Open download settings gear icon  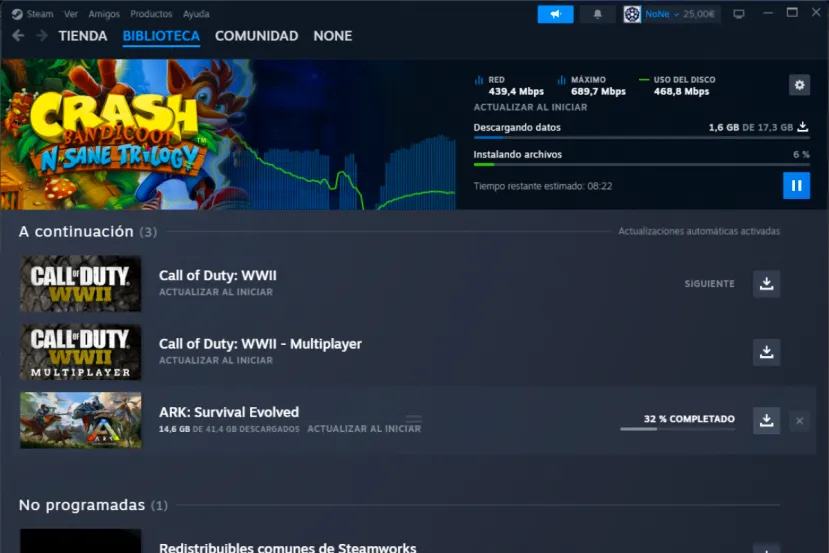pyautogui.click(x=799, y=85)
